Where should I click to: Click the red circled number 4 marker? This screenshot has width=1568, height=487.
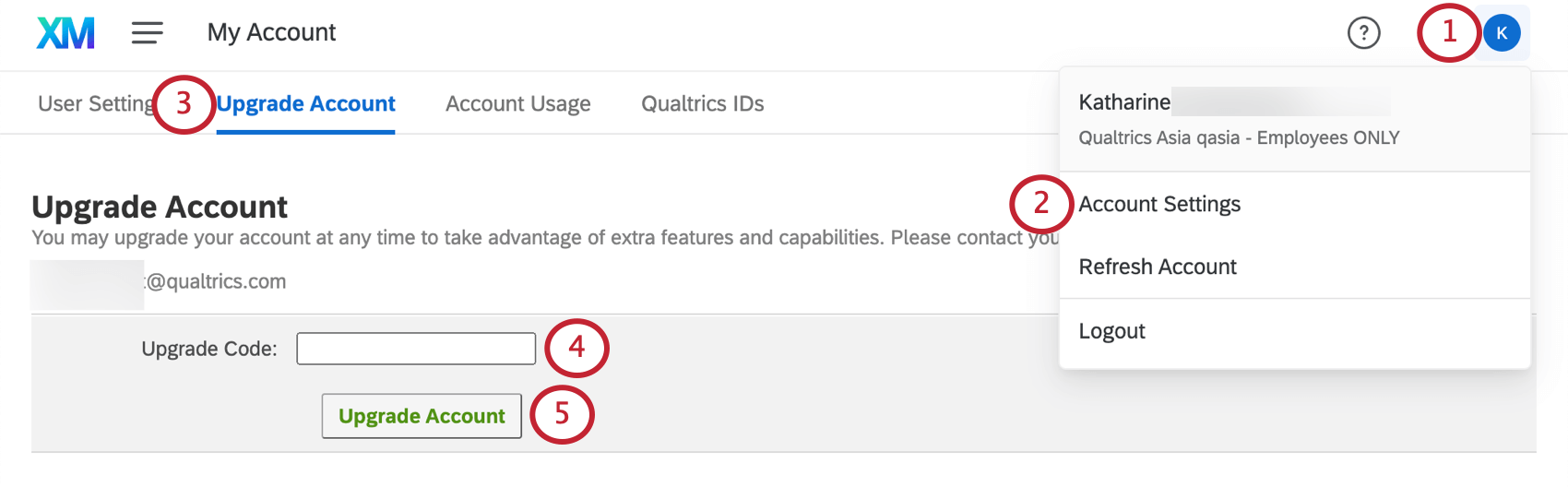coord(576,348)
